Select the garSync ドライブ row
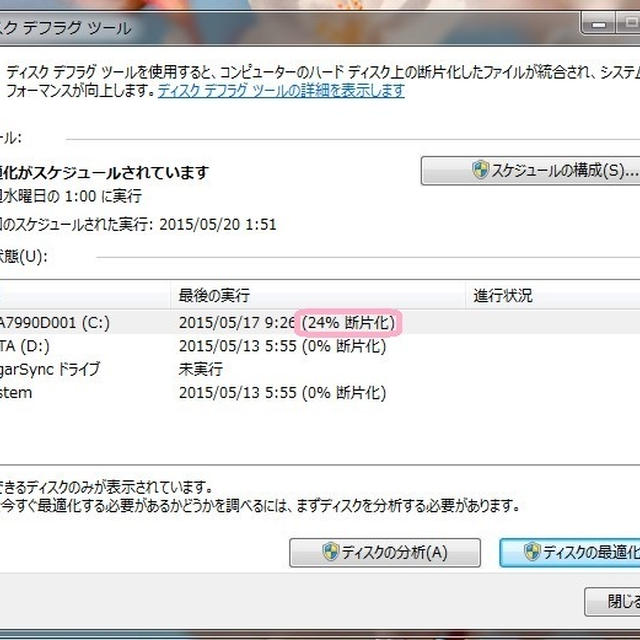The width and height of the screenshot is (640, 640). tap(320, 369)
